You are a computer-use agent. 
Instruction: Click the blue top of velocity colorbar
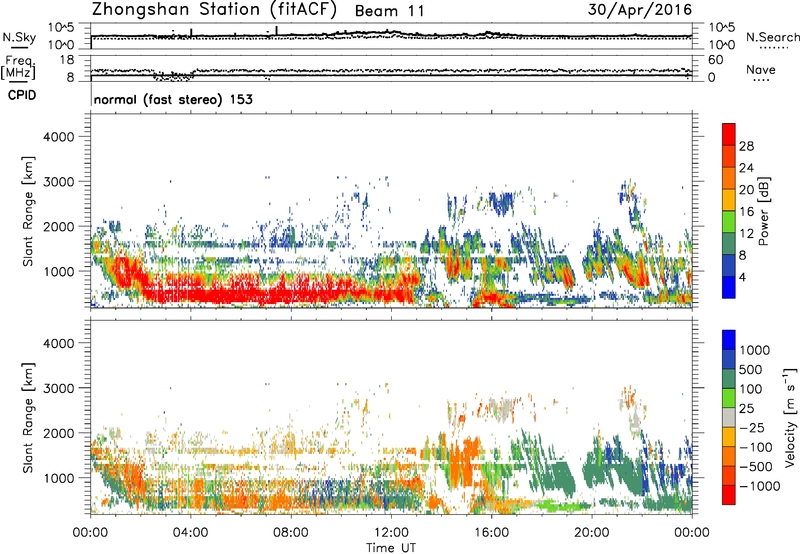729,340
